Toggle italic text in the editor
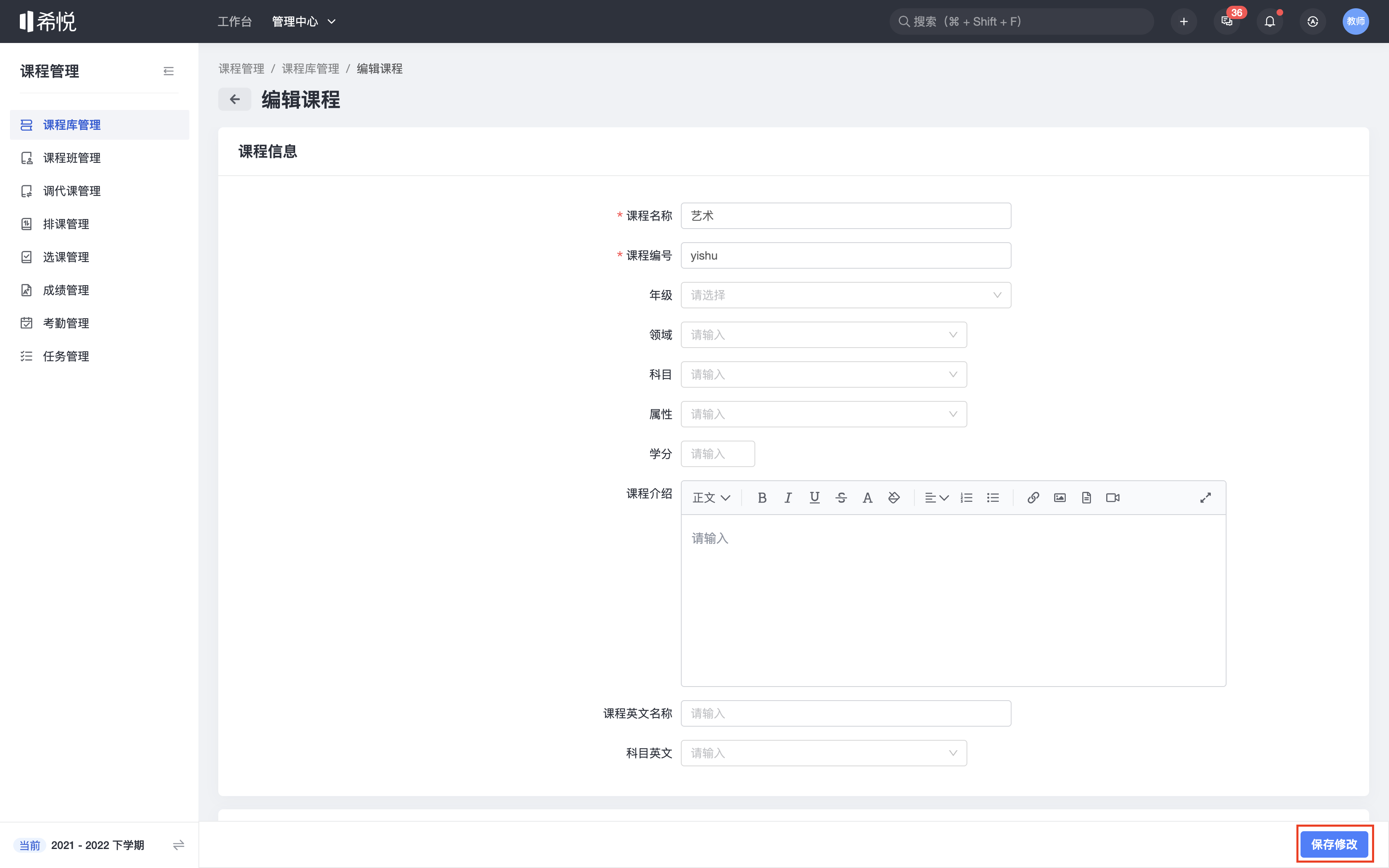Image resolution: width=1389 pixels, height=868 pixels. tap(788, 498)
